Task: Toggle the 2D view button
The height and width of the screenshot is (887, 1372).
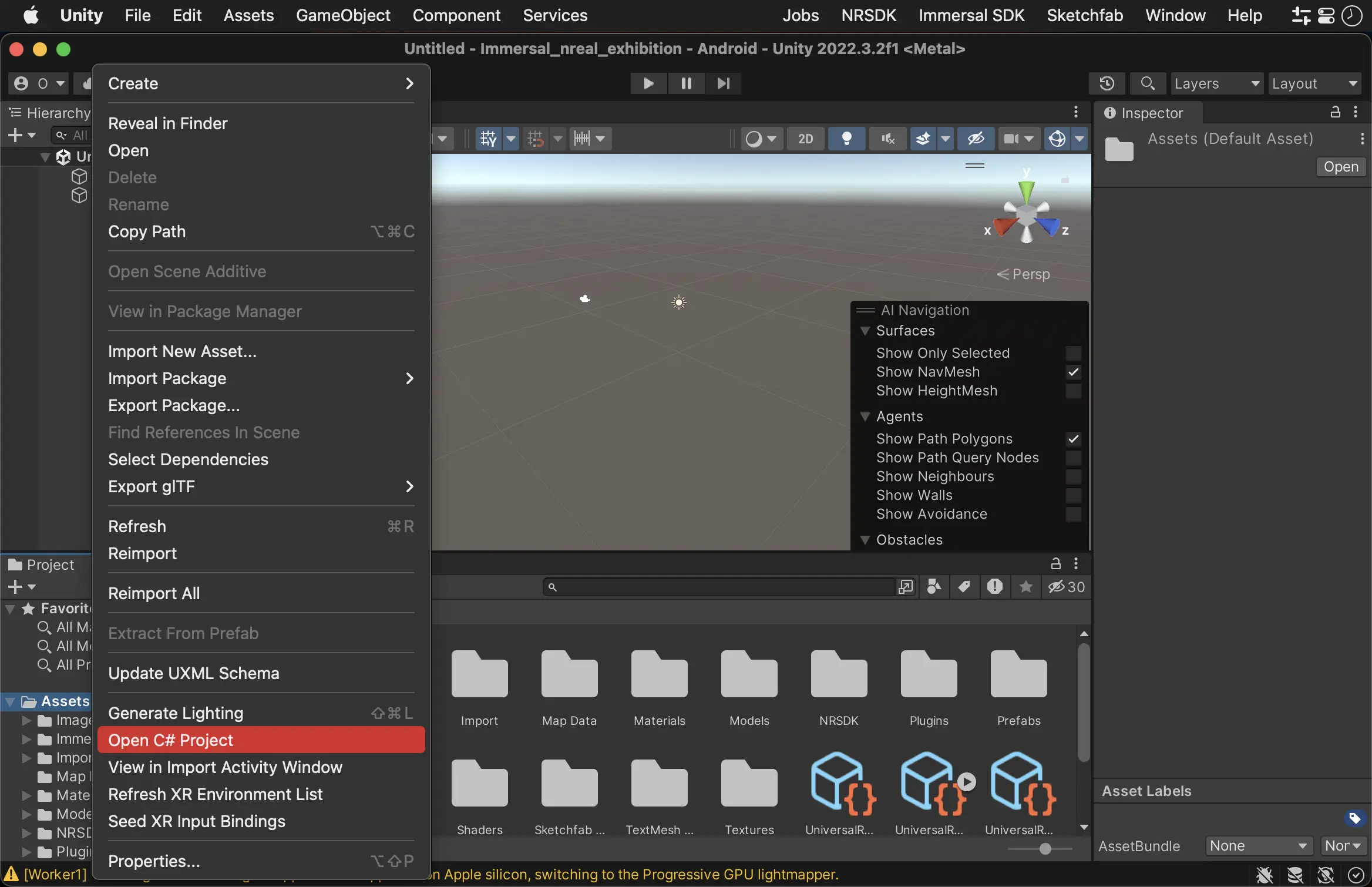Action: (x=805, y=139)
